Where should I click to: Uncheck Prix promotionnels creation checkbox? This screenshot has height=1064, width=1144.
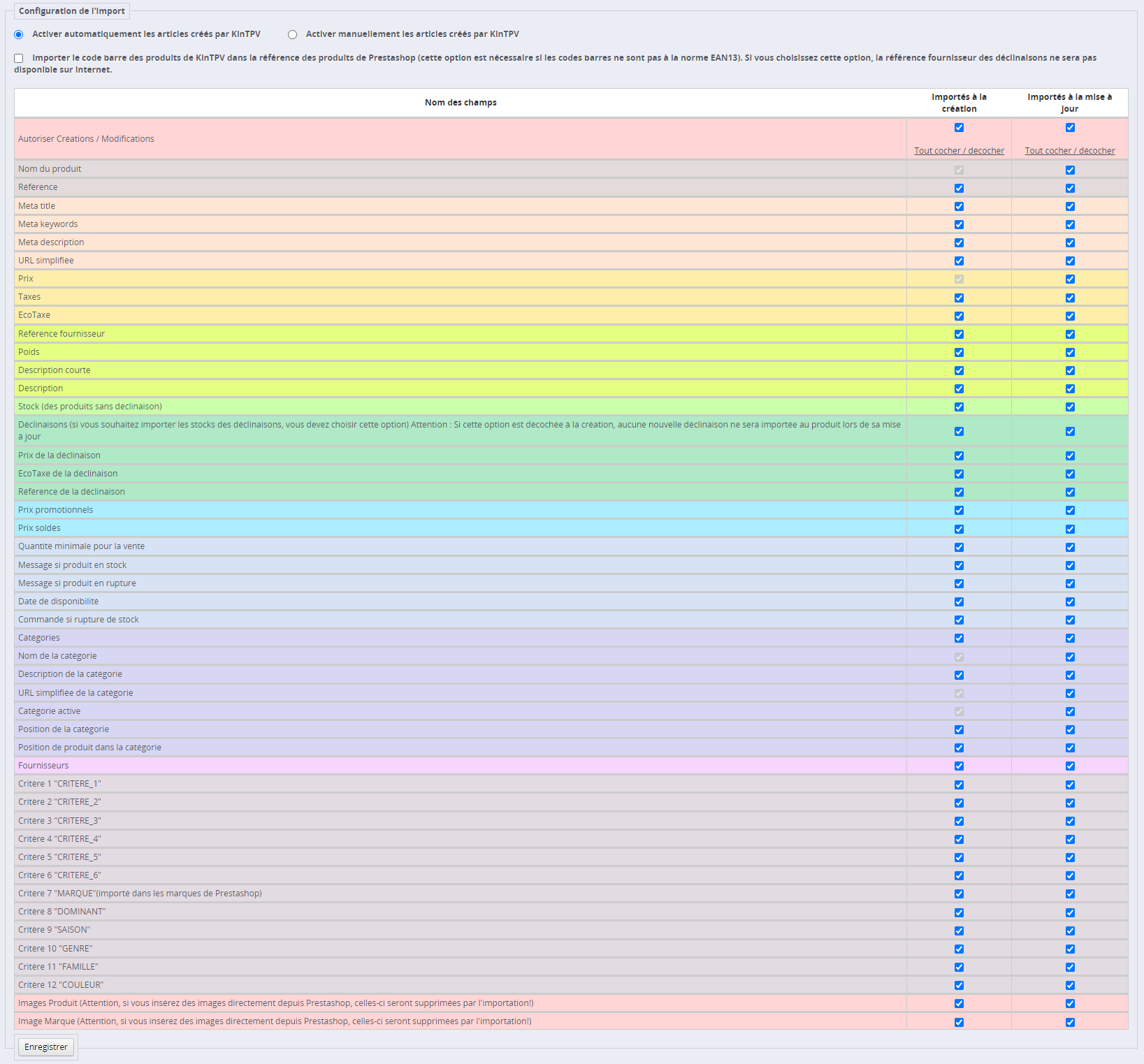click(959, 511)
